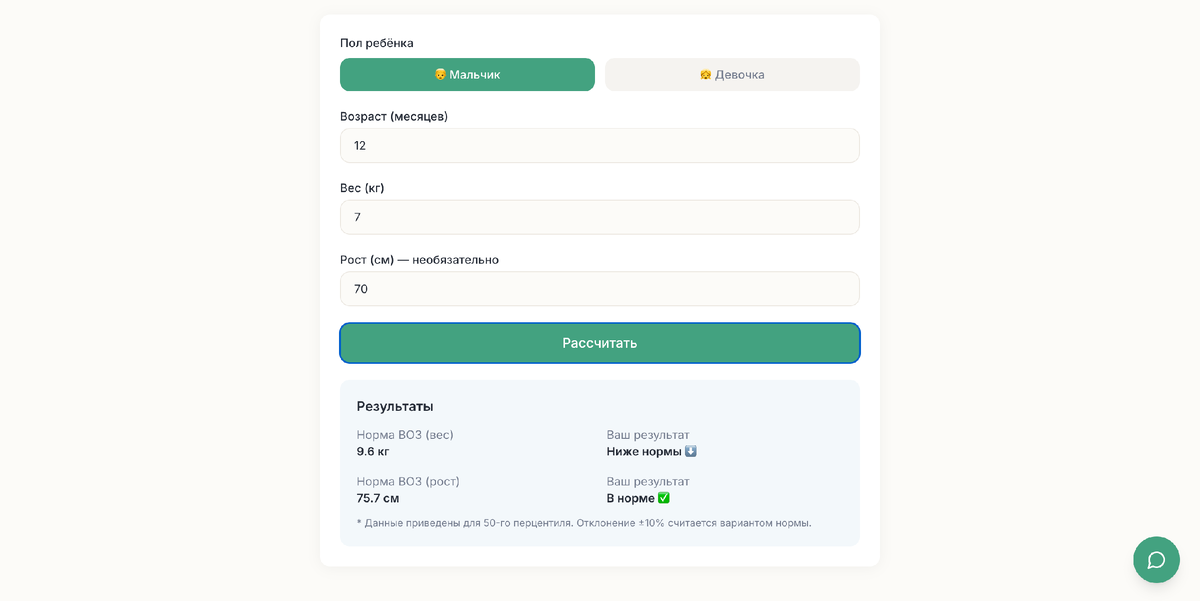This screenshot has height=601, width=1200.
Task: Click the boy emoji on Мальчик button
Action: pyautogui.click(x=440, y=75)
